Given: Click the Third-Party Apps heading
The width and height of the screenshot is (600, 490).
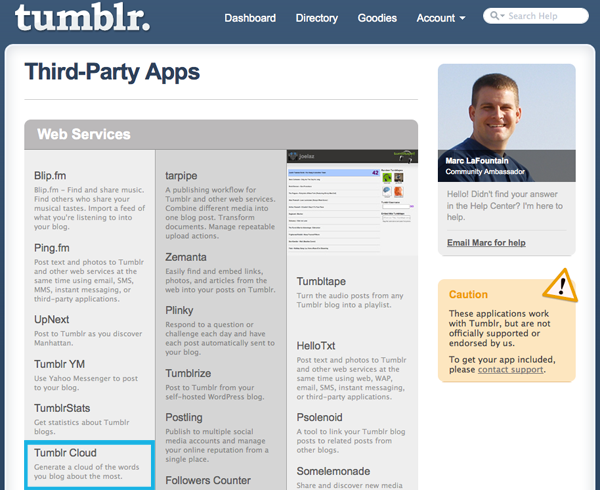Looking at the screenshot, I should [x=112, y=72].
